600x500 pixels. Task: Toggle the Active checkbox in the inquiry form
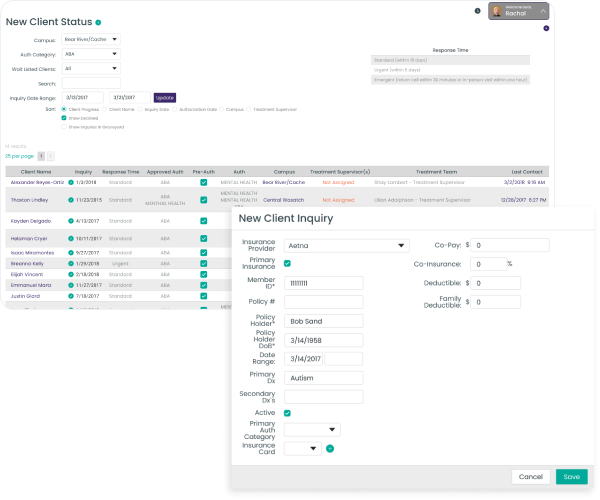click(x=288, y=412)
